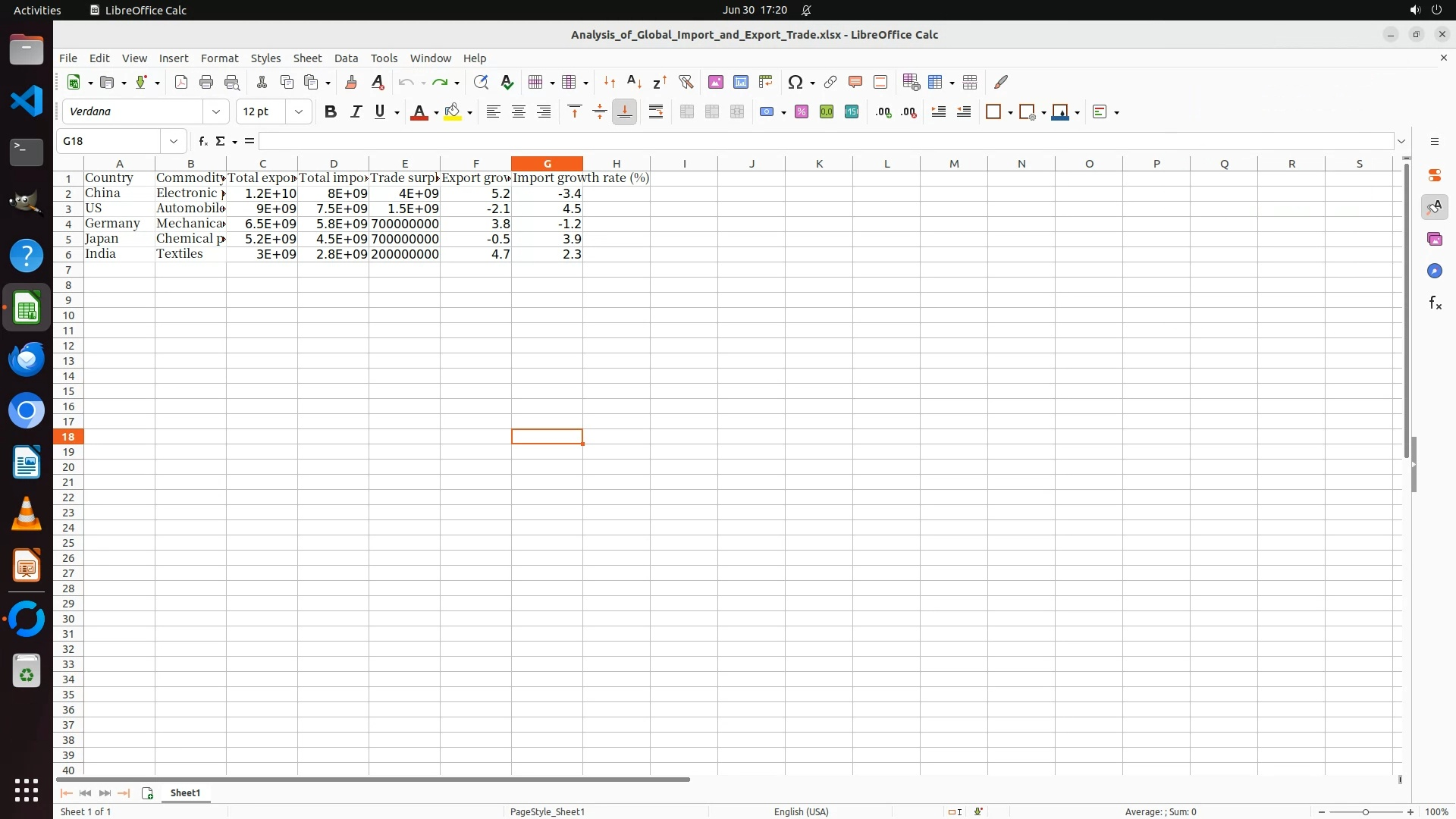Expand the Verdana font name dropdown
Screen dimensions: 1456x819
coord(216,112)
